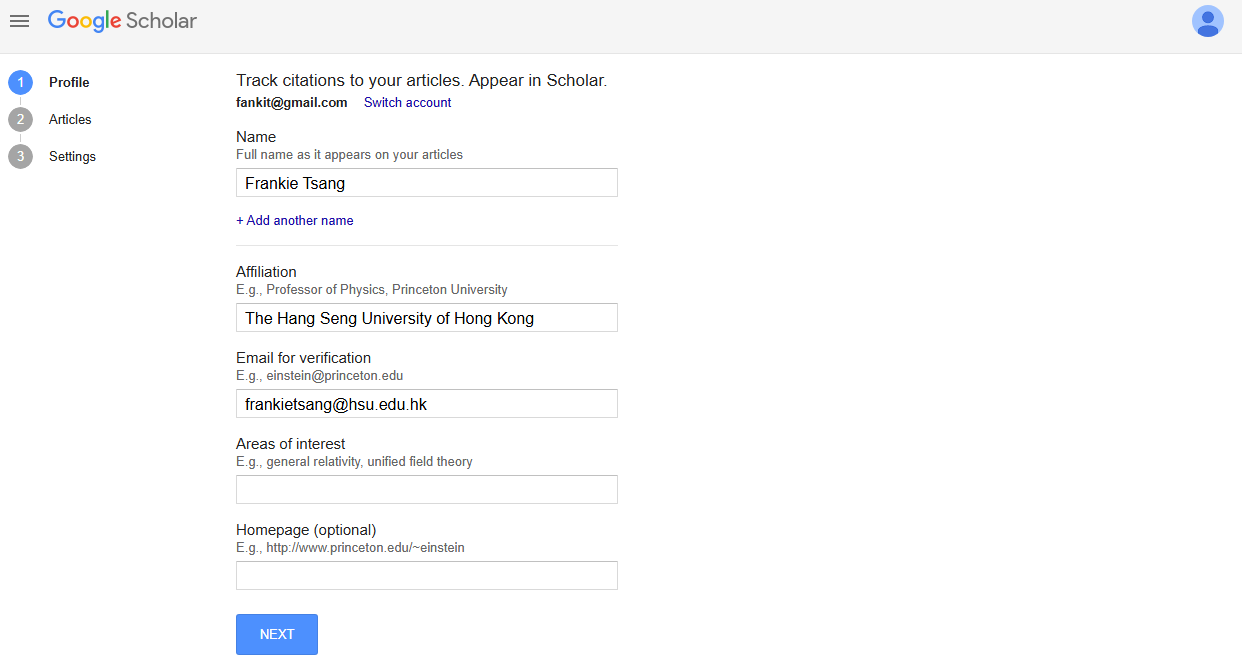Click the step 2 Articles circle indicator
The width and height of the screenshot is (1242, 668).
(20, 119)
